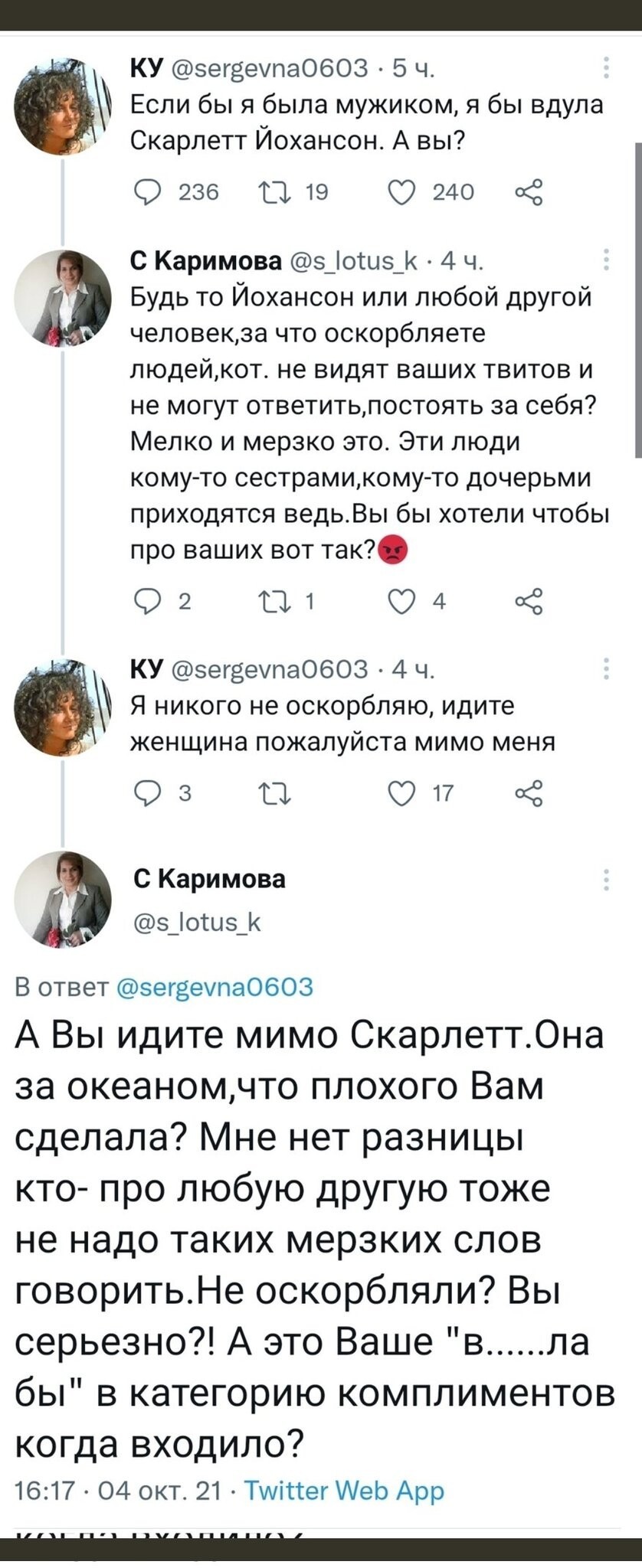The image size is (642, 1568).
Task: Open the @s_lotus_k handle under С Каримова
Action: tap(198, 923)
